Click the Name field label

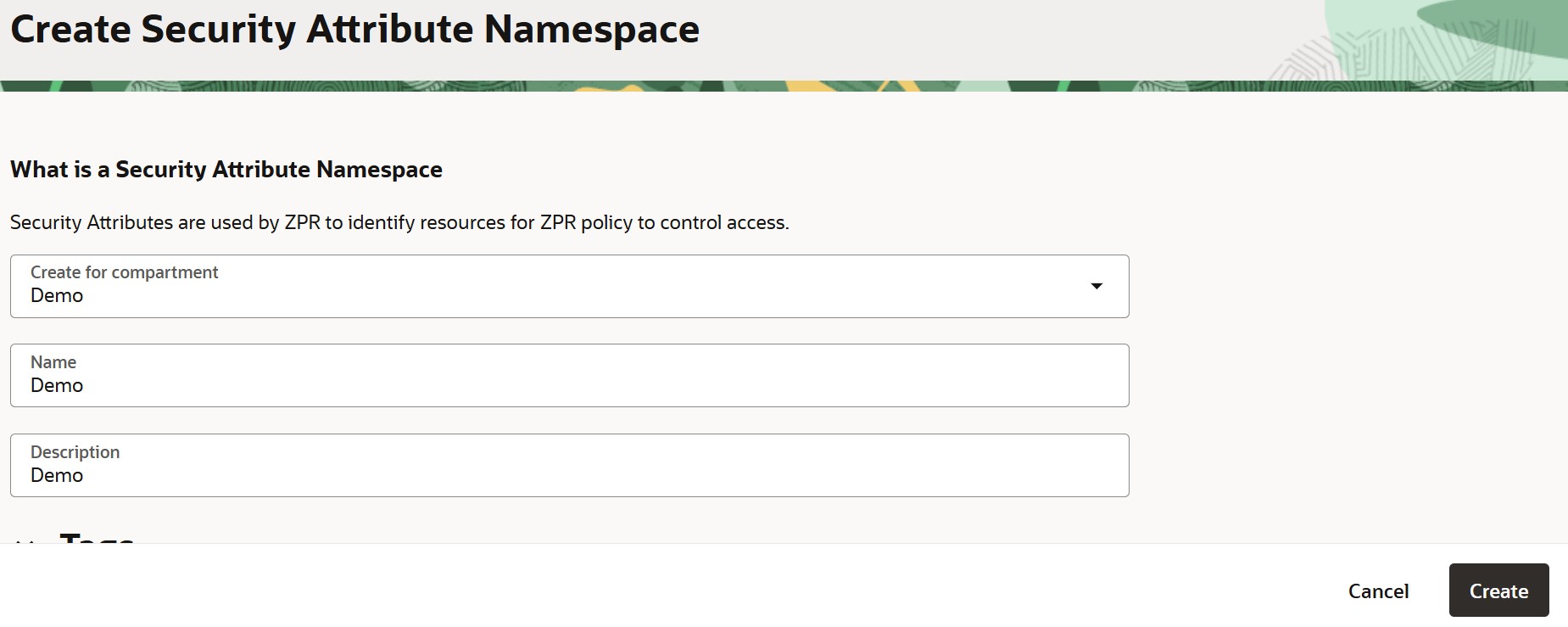pos(53,362)
